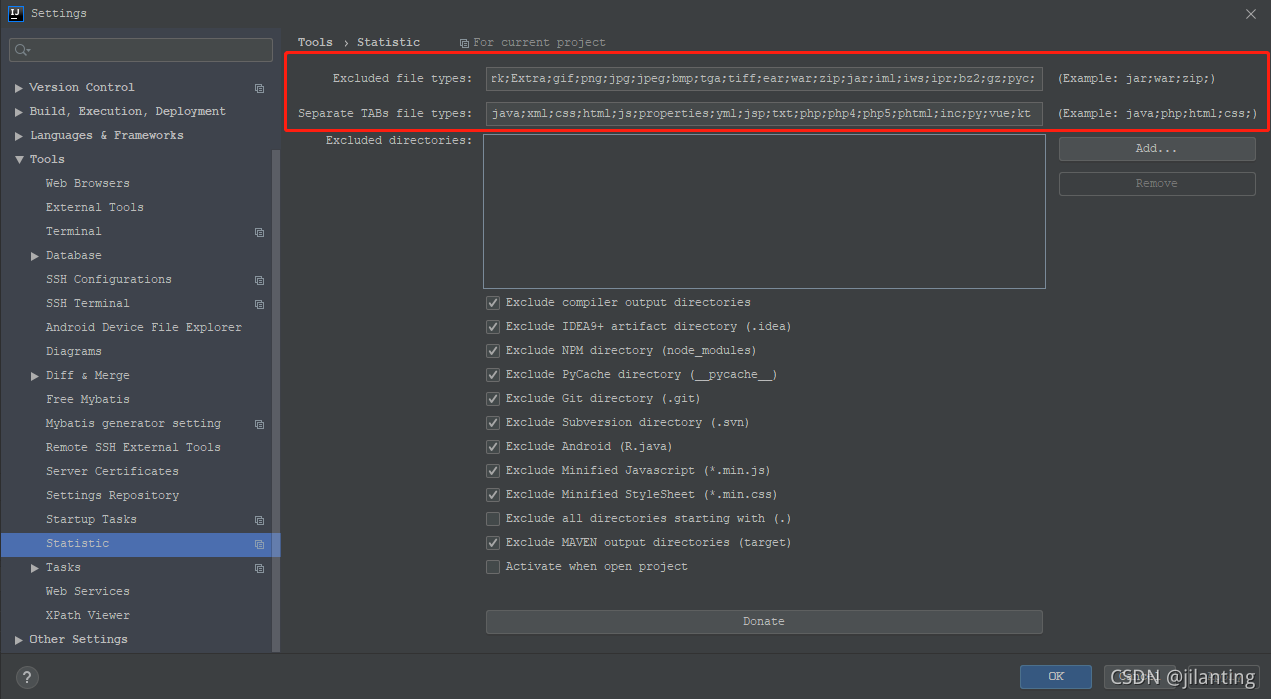Click project-level icon next to Version Control

tap(259, 88)
